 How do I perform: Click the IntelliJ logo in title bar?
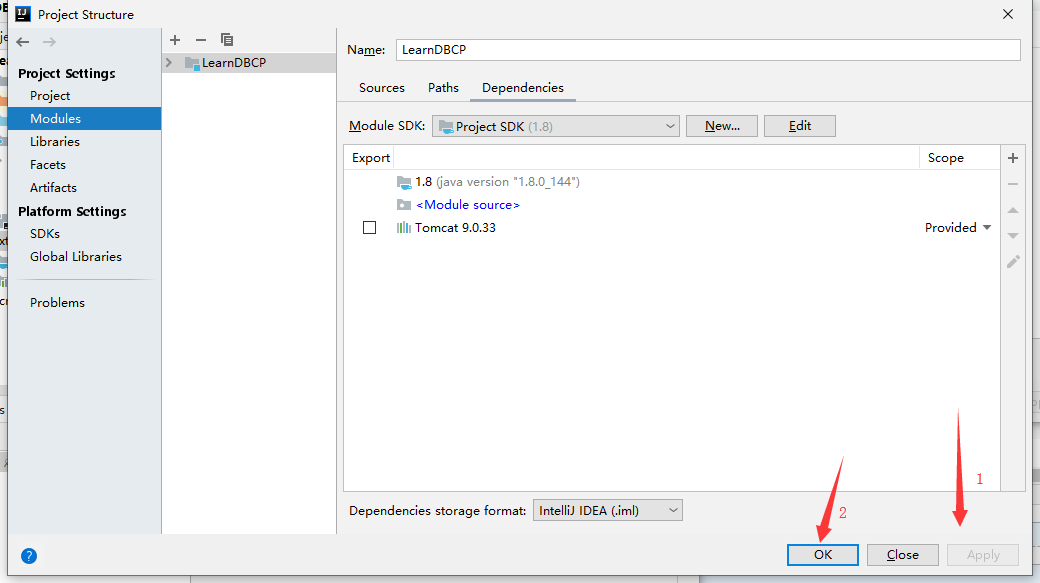[23, 14]
